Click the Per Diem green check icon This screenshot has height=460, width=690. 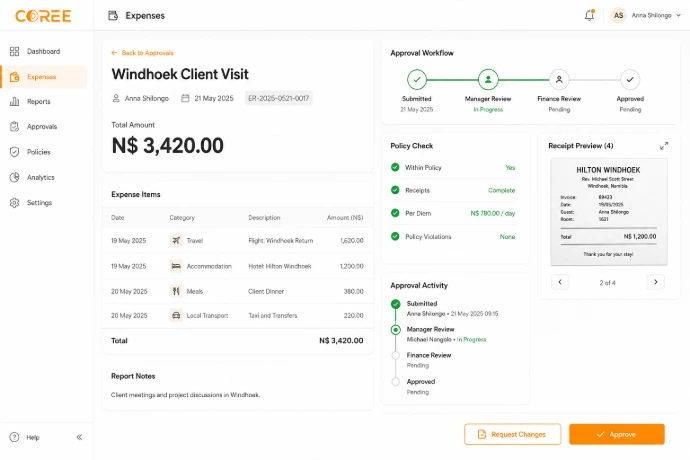pyautogui.click(x=395, y=213)
